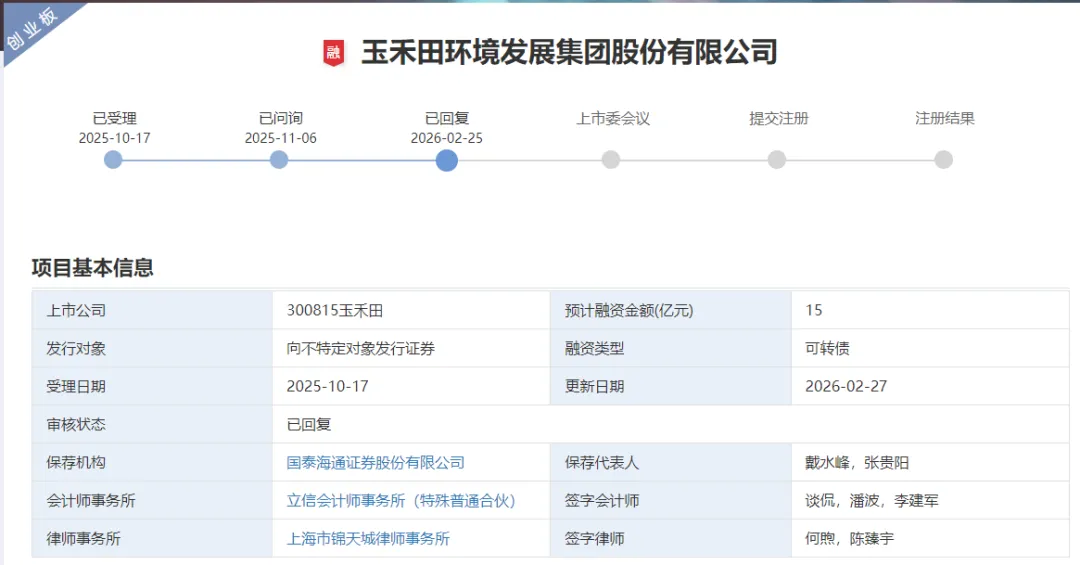Click the 签字会计师 label
This screenshot has height=565, width=1080.
(602, 501)
